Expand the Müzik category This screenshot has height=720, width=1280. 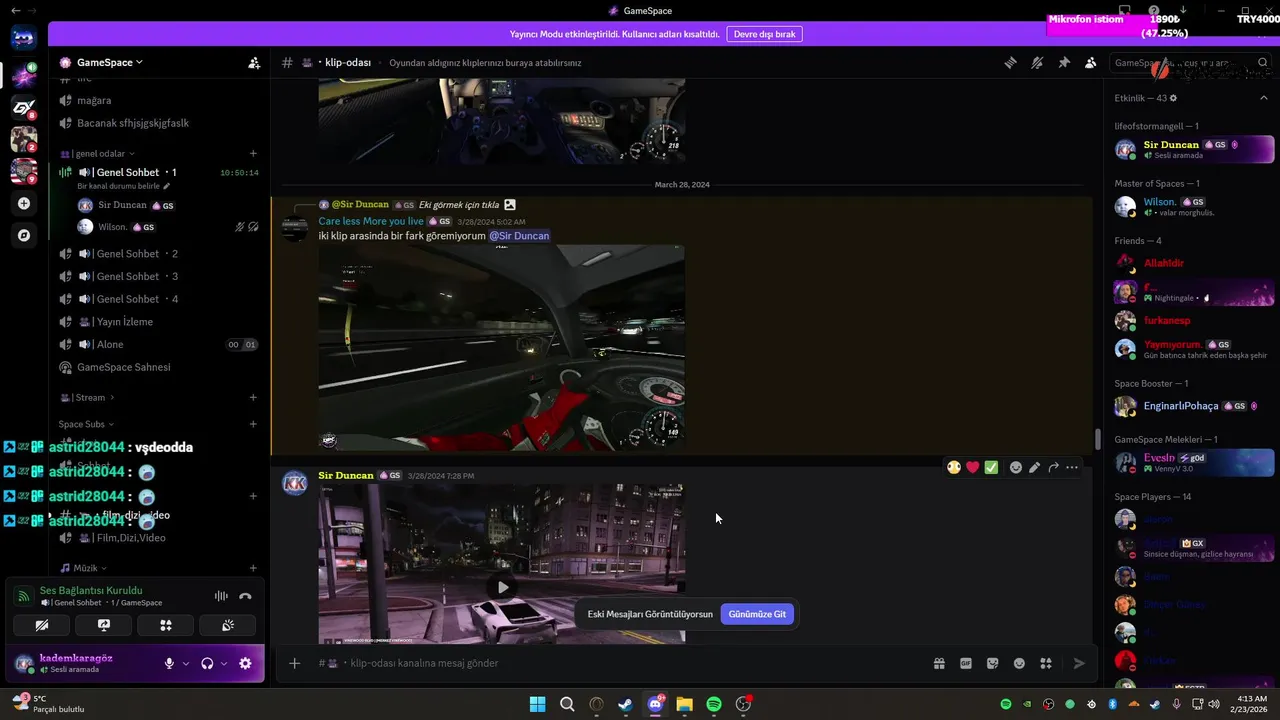click(84, 568)
